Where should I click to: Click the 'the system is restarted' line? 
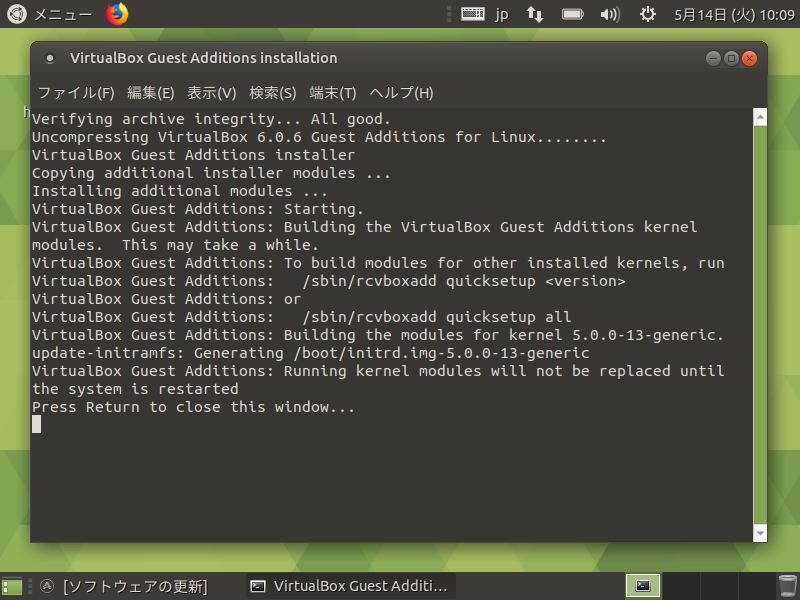(x=135, y=389)
